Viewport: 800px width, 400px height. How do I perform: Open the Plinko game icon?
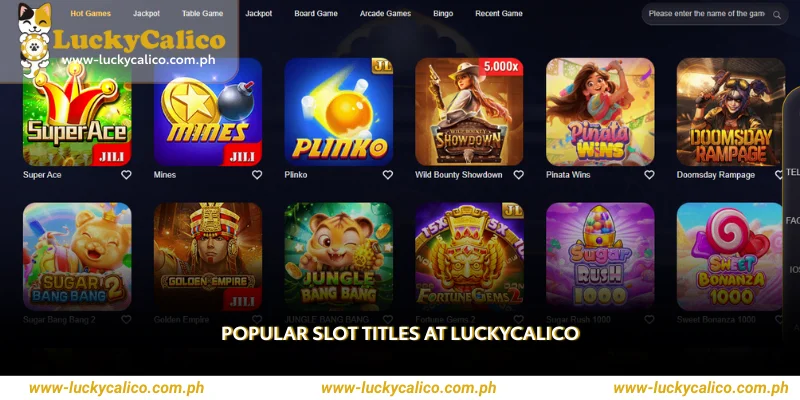pyautogui.click(x=339, y=112)
